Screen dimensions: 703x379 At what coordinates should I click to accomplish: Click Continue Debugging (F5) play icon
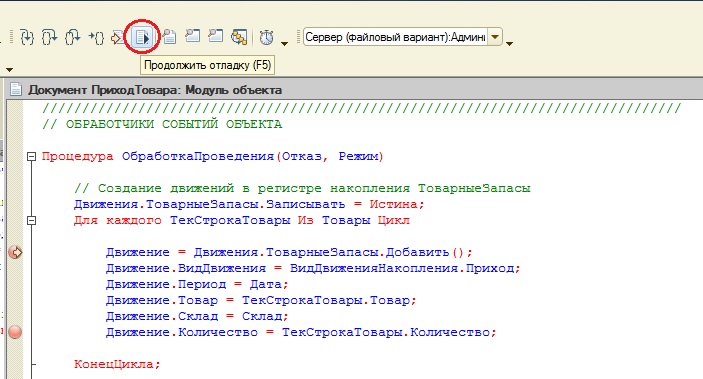click(143, 37)
